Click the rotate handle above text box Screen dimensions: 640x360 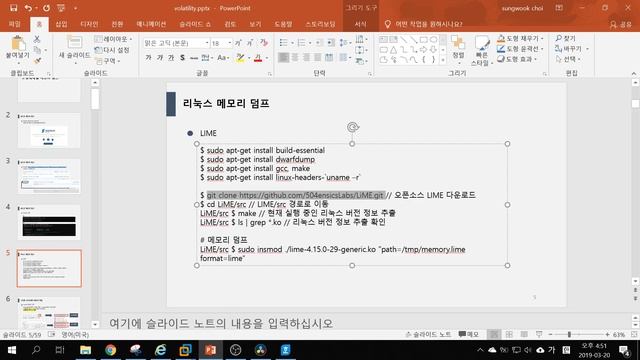(x=353, y=127)
